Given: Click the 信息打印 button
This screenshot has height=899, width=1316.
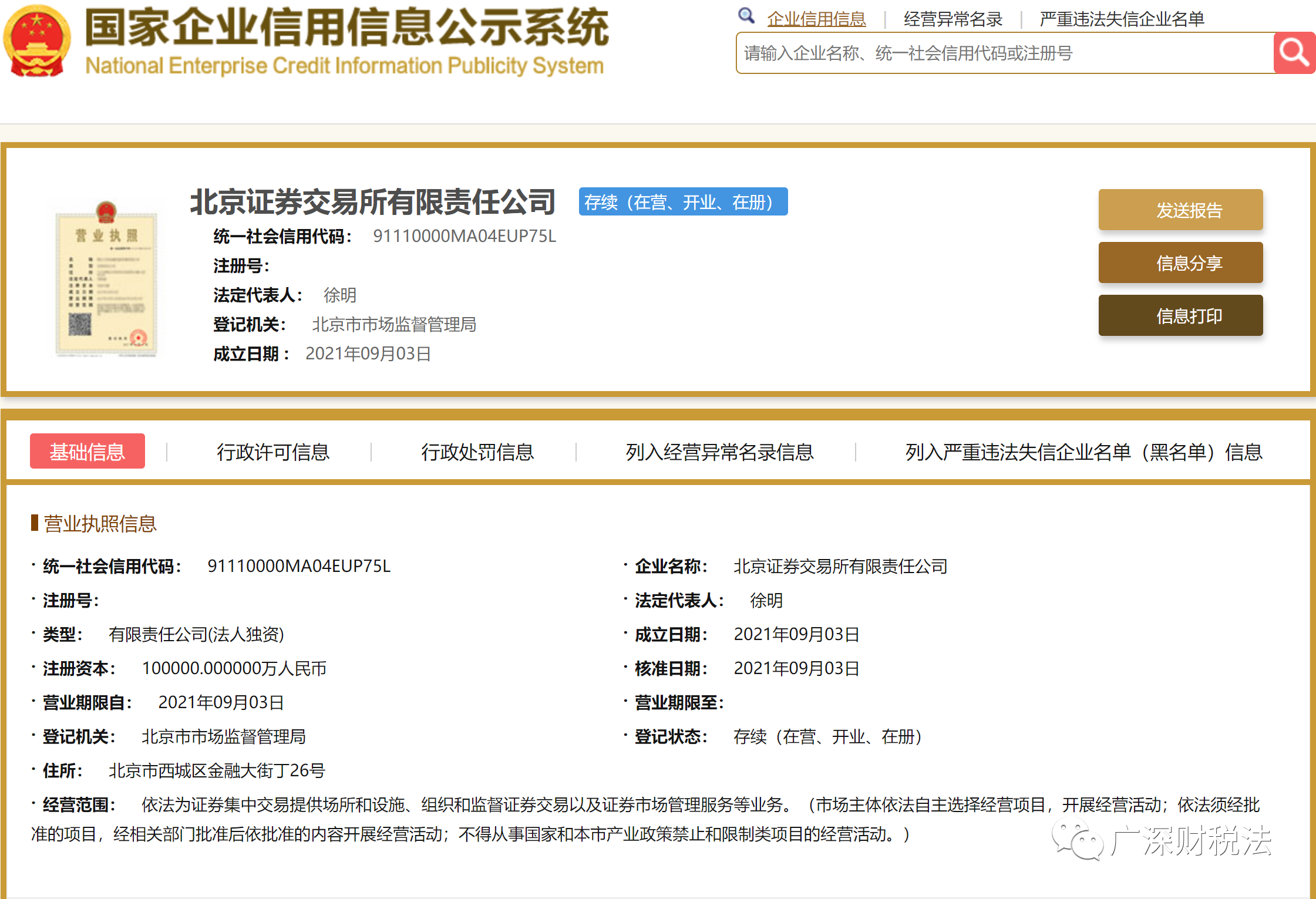Looking at the screenshot, I should pos(1180,315).
